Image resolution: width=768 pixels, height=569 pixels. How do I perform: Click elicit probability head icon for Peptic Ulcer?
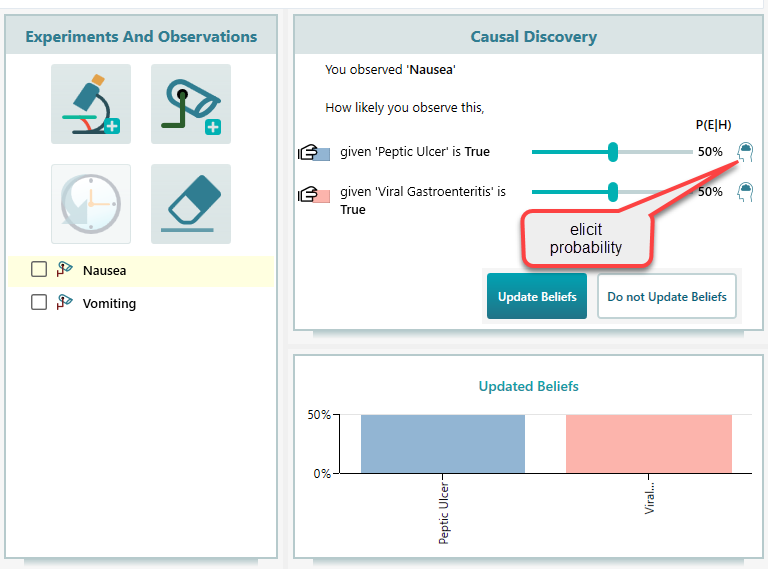click(745, 152)
